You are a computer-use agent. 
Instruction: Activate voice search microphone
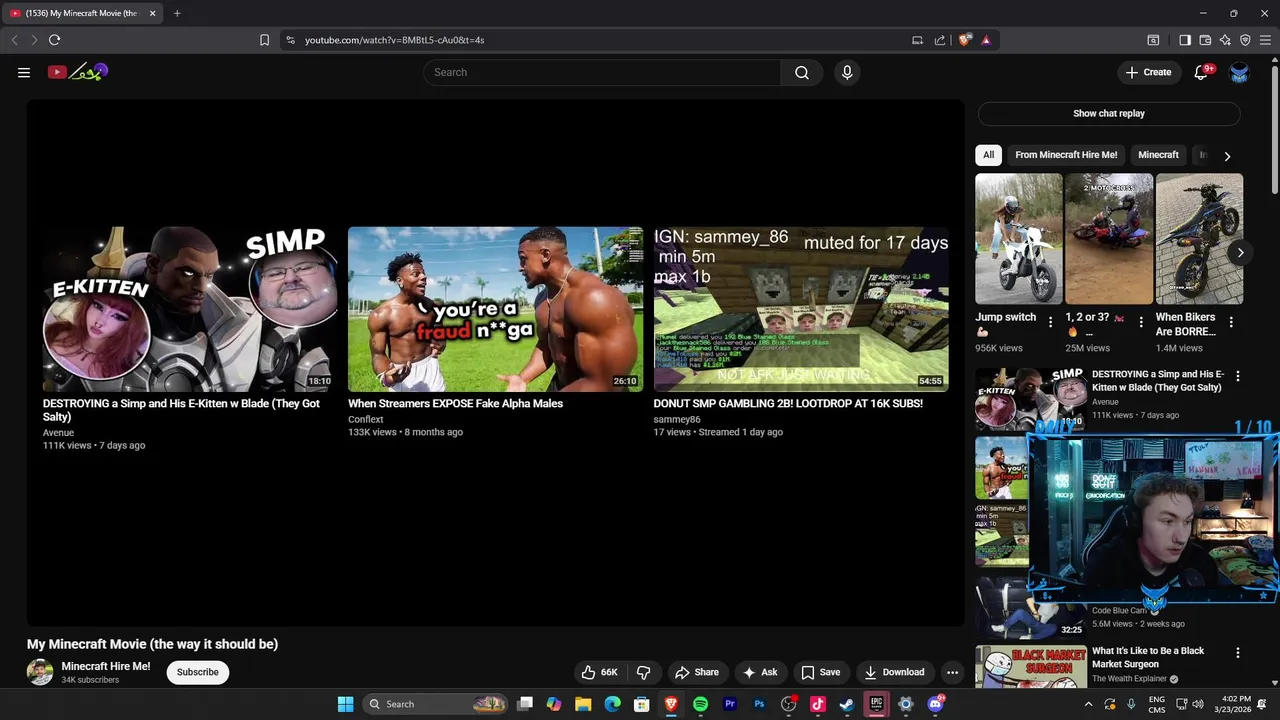(x=847, y=72)
